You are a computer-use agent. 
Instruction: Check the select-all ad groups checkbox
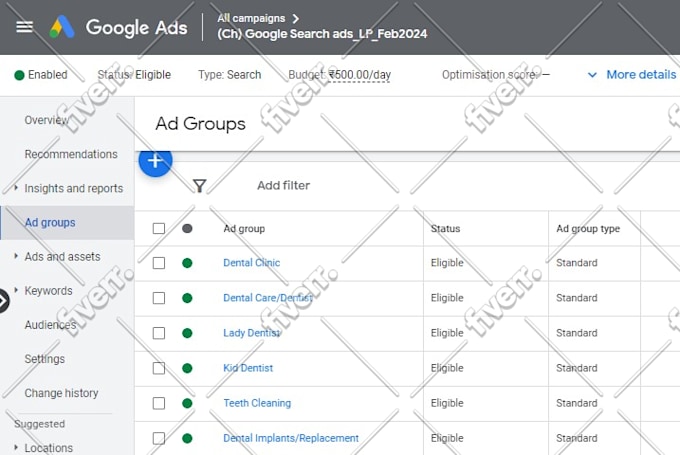coord(159,228)
